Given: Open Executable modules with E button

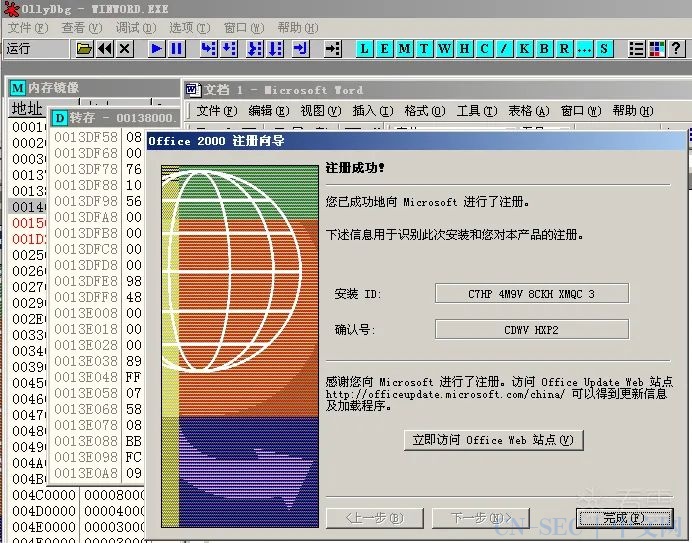Looking at the screenshot, I should pos(384,49).
